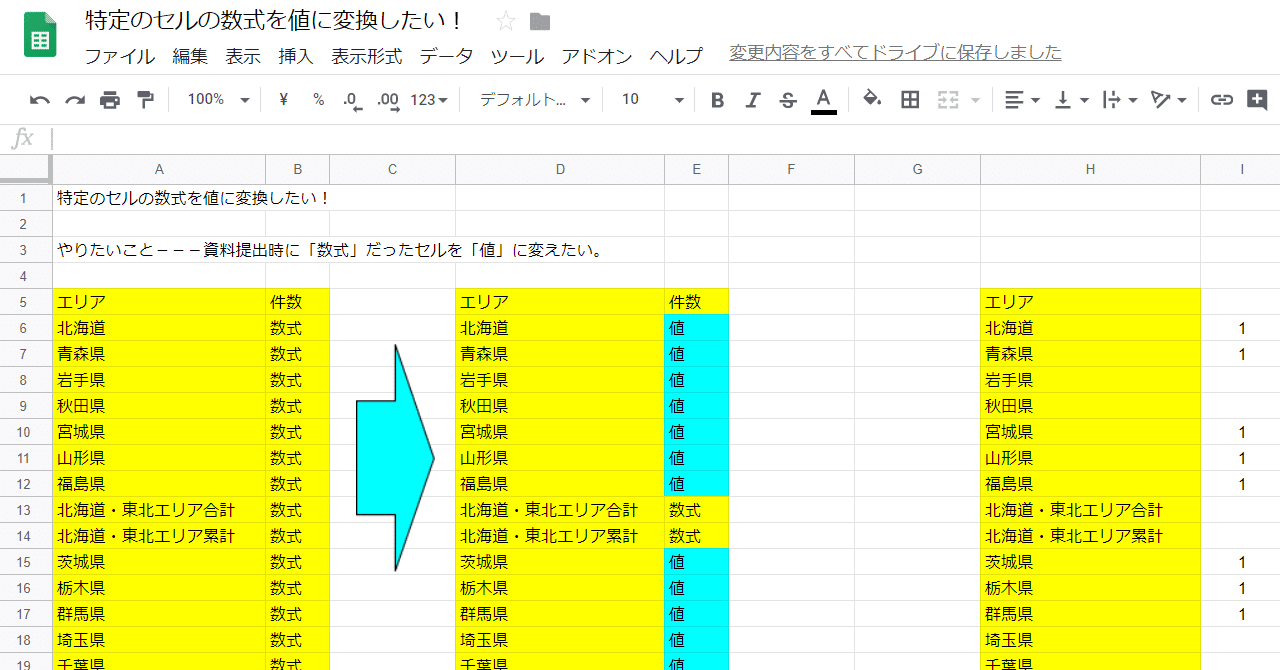Image resolution: width=1280 pixels, height=670 pixels.
Task: Select cell A17 群馬県
Action: click(x=159, y=614)
